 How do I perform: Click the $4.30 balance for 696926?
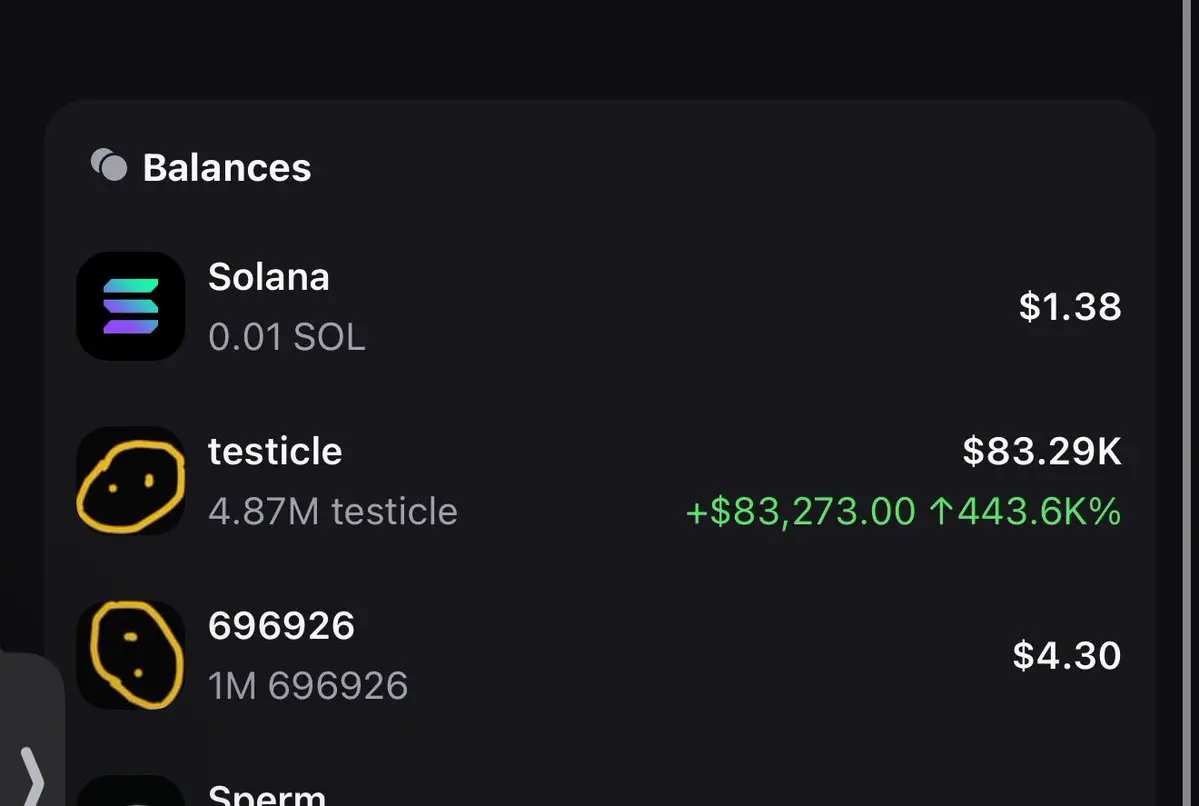click(x=1067, y=656)
